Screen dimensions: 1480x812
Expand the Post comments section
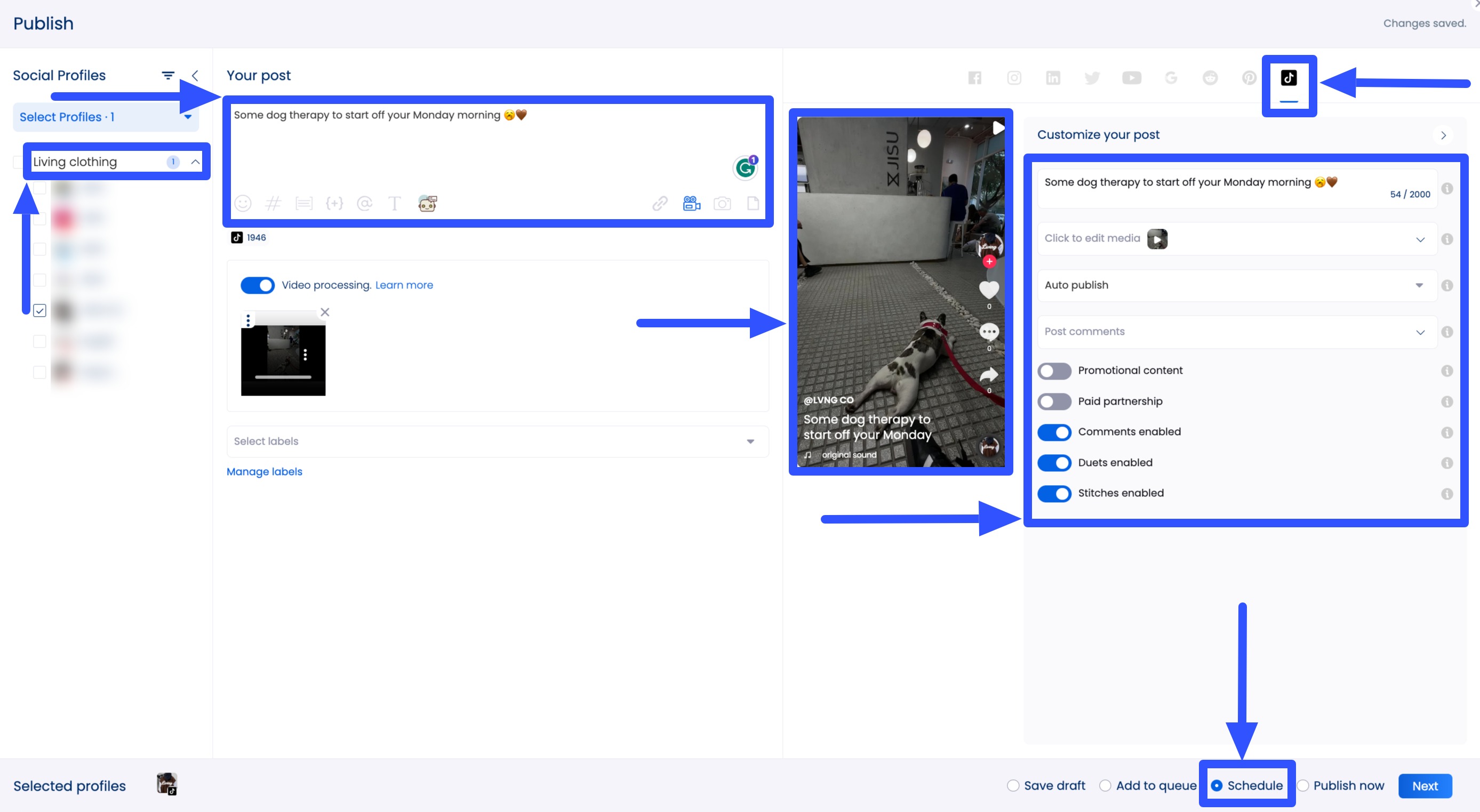[x=1236, y=332]
